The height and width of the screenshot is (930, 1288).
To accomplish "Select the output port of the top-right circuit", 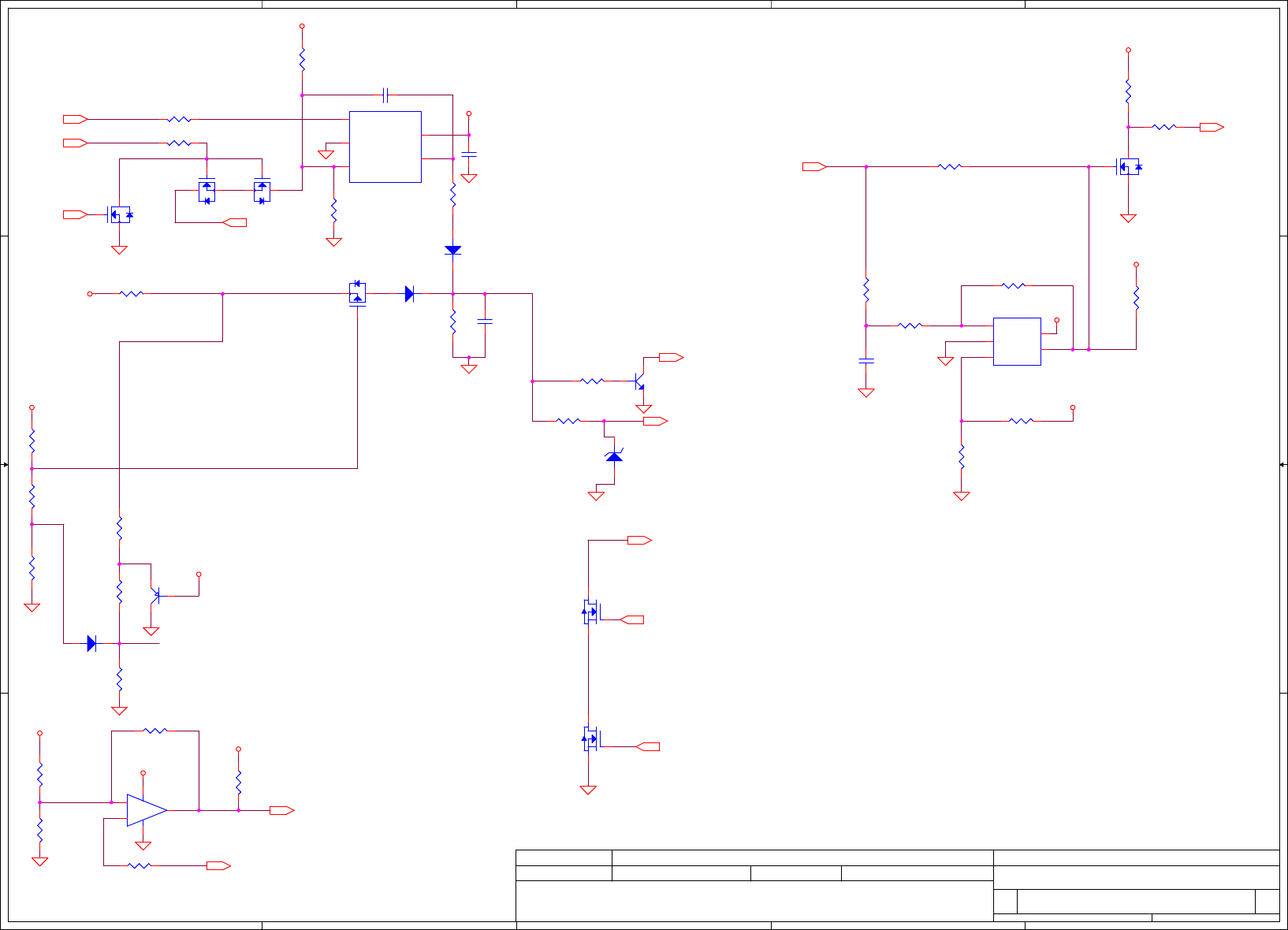I will click(x=1212, y=127).
